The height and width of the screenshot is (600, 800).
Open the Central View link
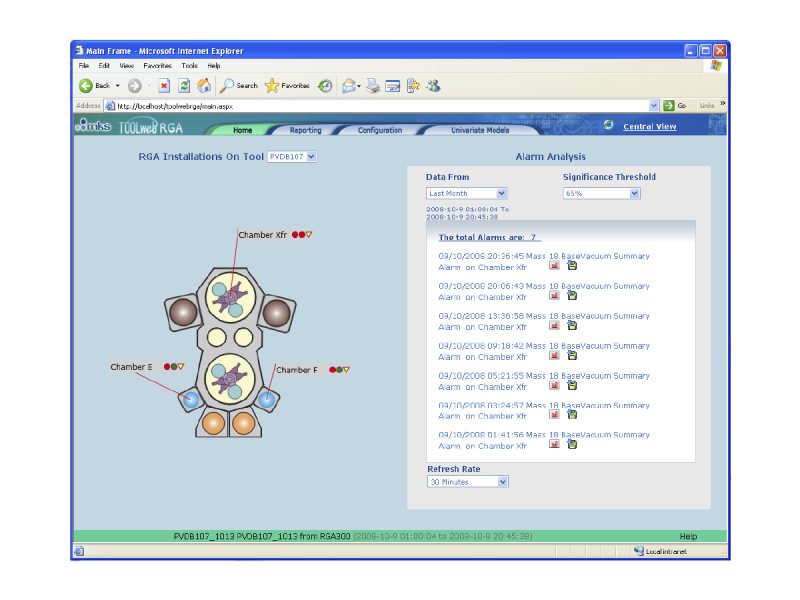tap(649, 127)
